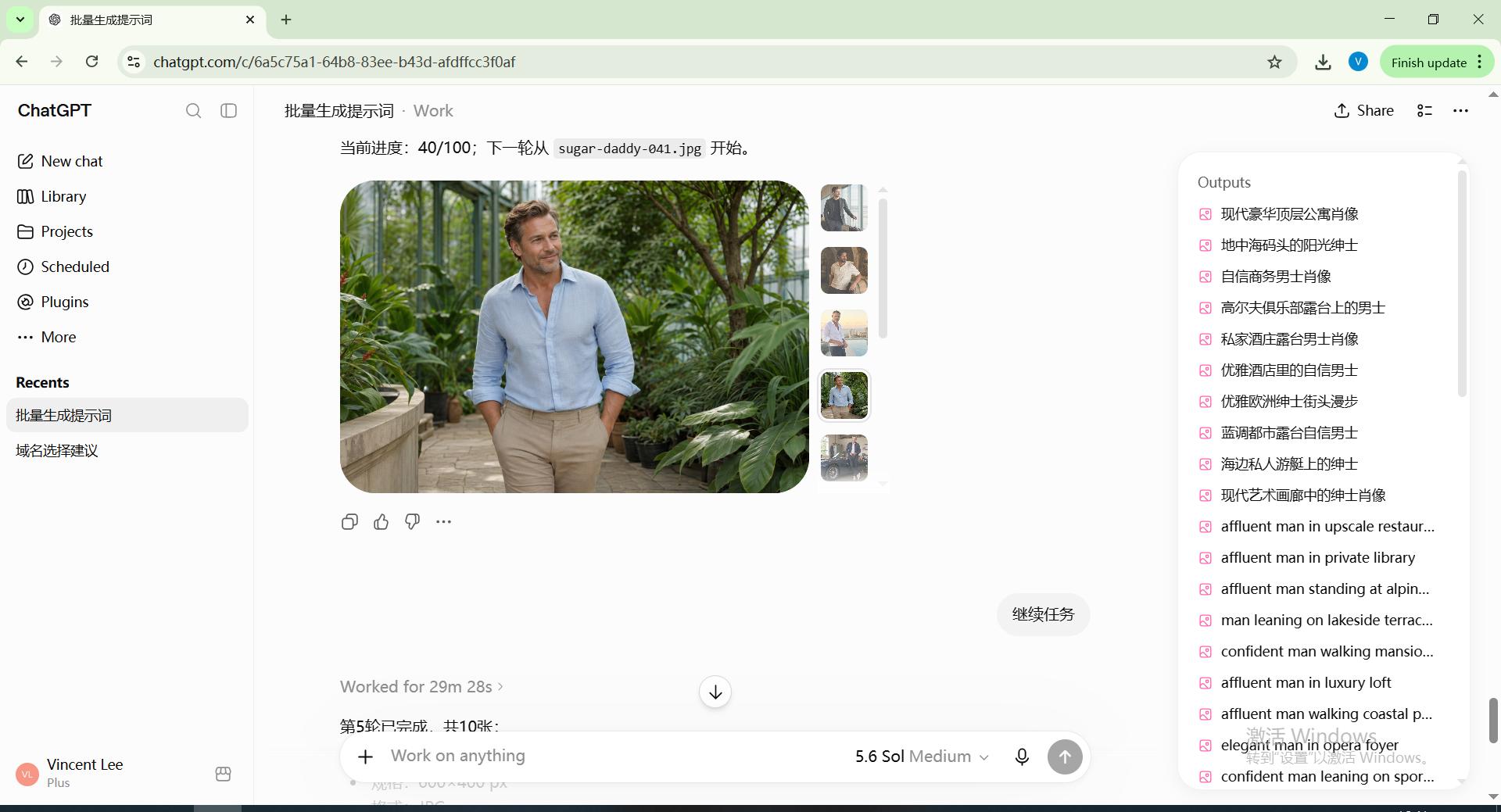Click the Outputs panel scrollbar thumb
This screenshot has width=1501, height=812.
tap(1462, 283)
